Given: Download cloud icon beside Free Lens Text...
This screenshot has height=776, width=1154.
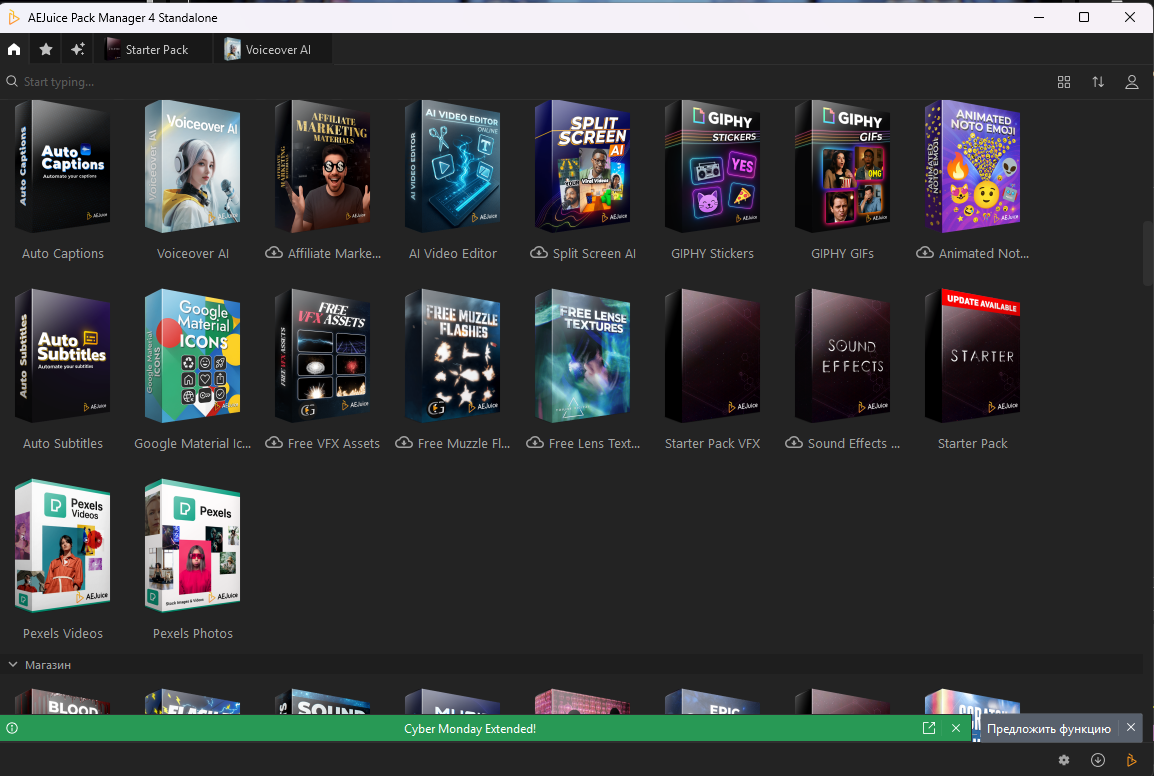Looking at the screenshot, I should click(535, 442).
